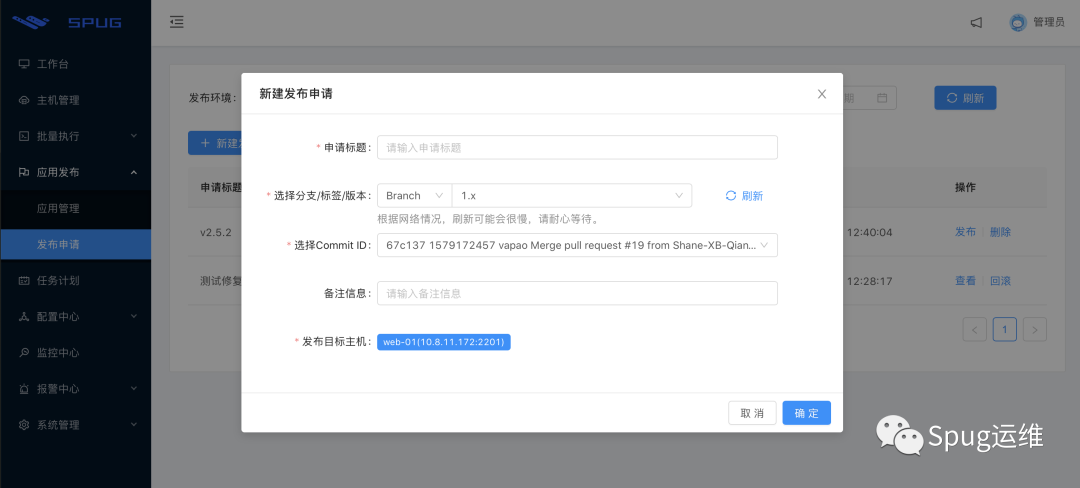Click 发布 link in v2.5.2 row
Image resolution: width=1080 pixels, height=488 pixels.
[965, 232]
